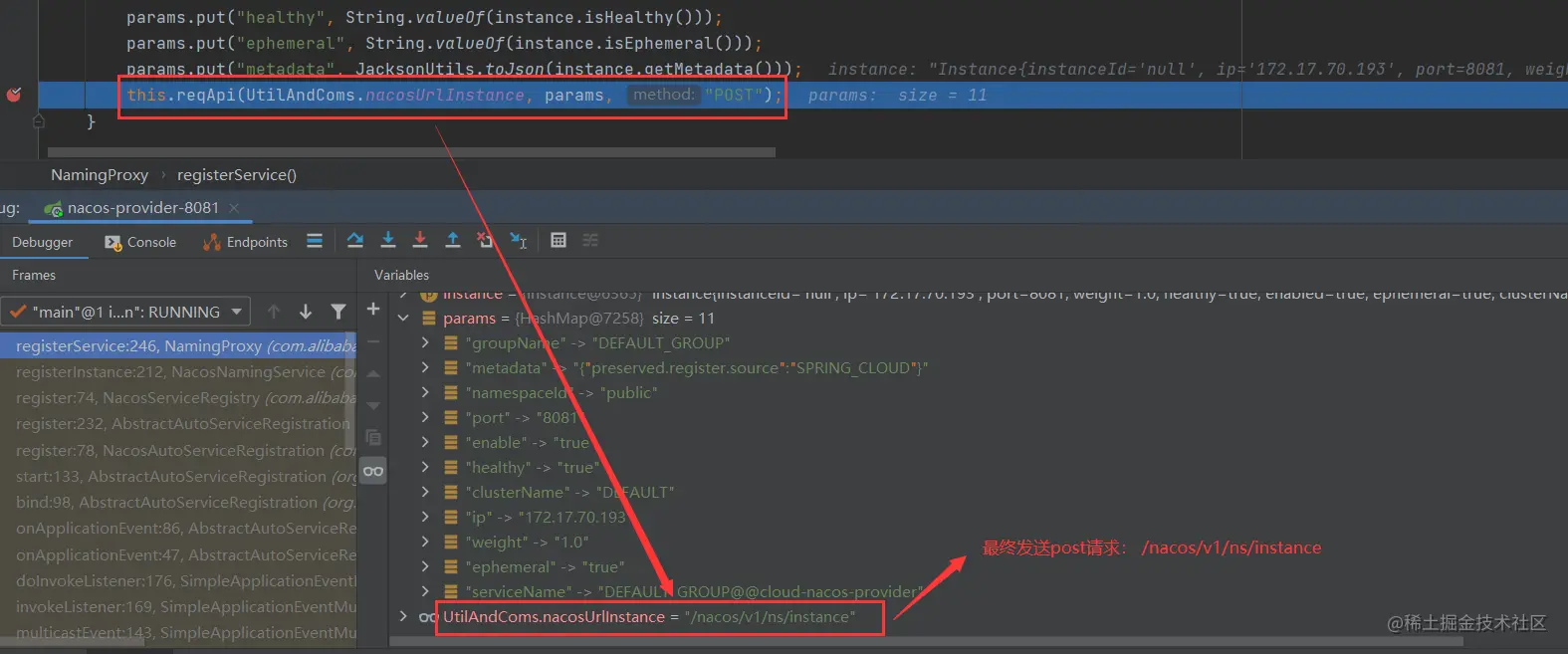
Task: Select frame onApplicationEvent:86
Action: click(x=178, y=528)
